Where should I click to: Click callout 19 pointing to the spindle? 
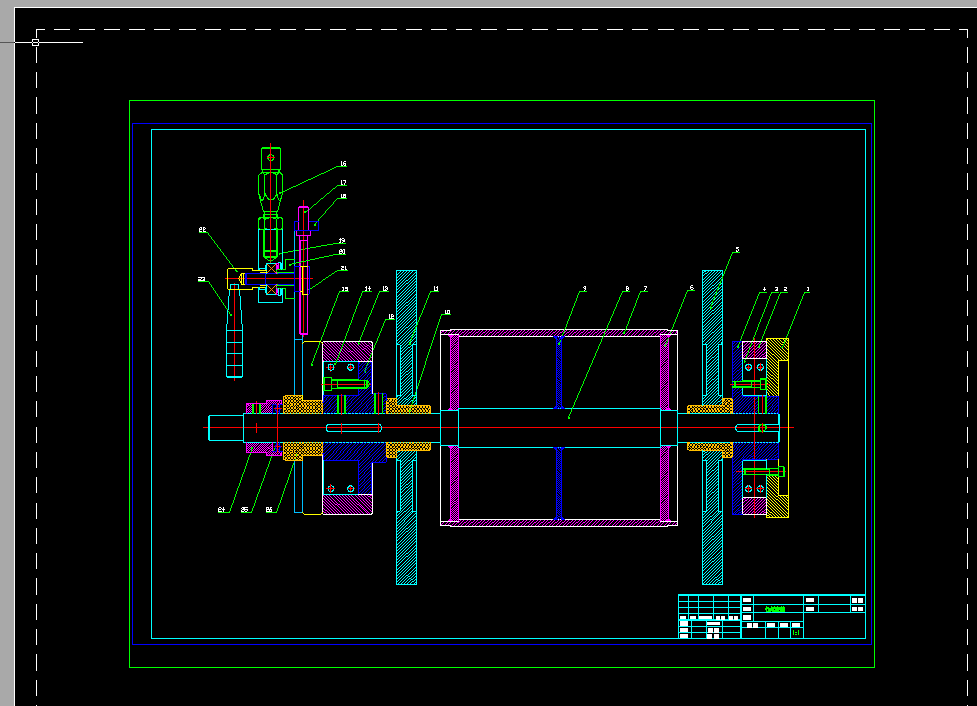pyautogui.click(x=341, y=240)
